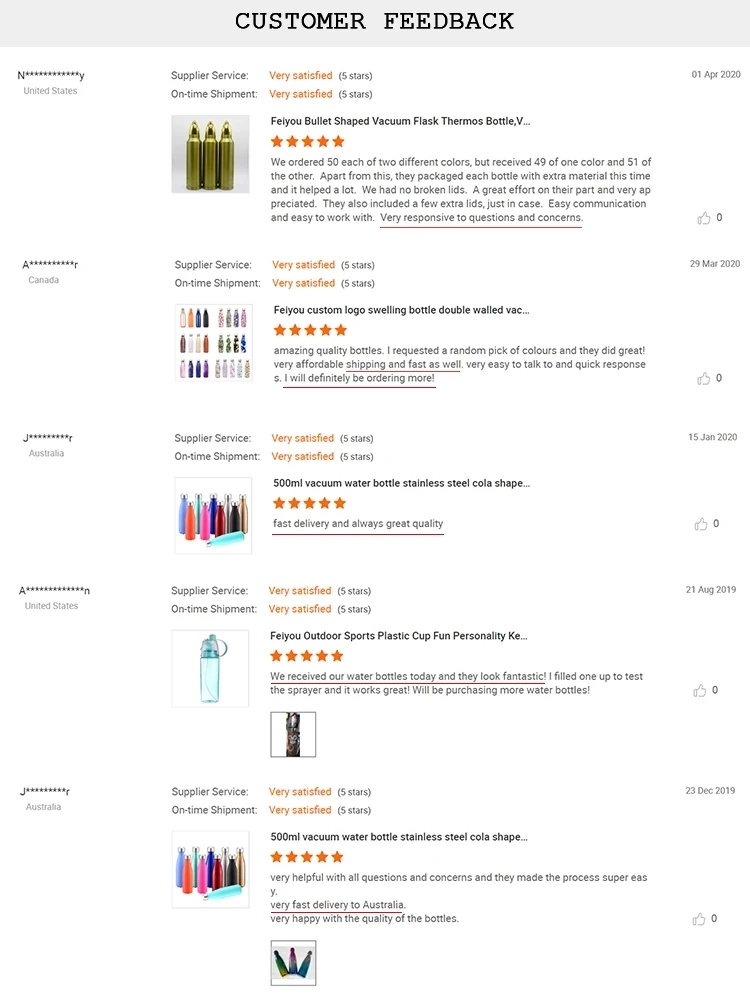
Task: Click thumbs-up on 15 Jan 2020 review
Action: (701, 524)
